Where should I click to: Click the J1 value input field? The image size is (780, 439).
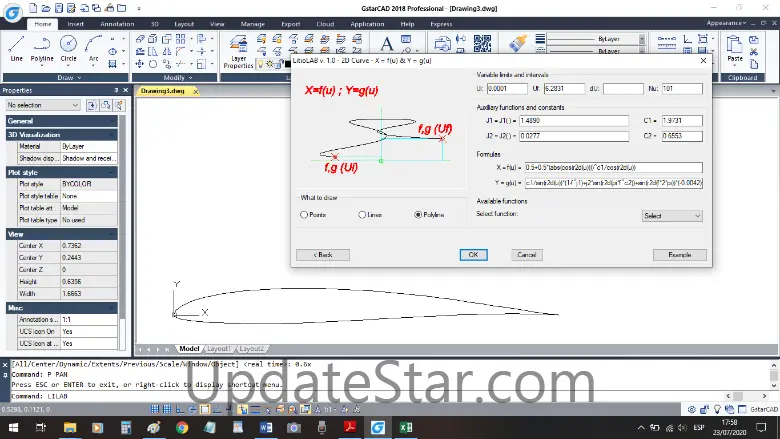pyautogui.click(x=574, y=120)
